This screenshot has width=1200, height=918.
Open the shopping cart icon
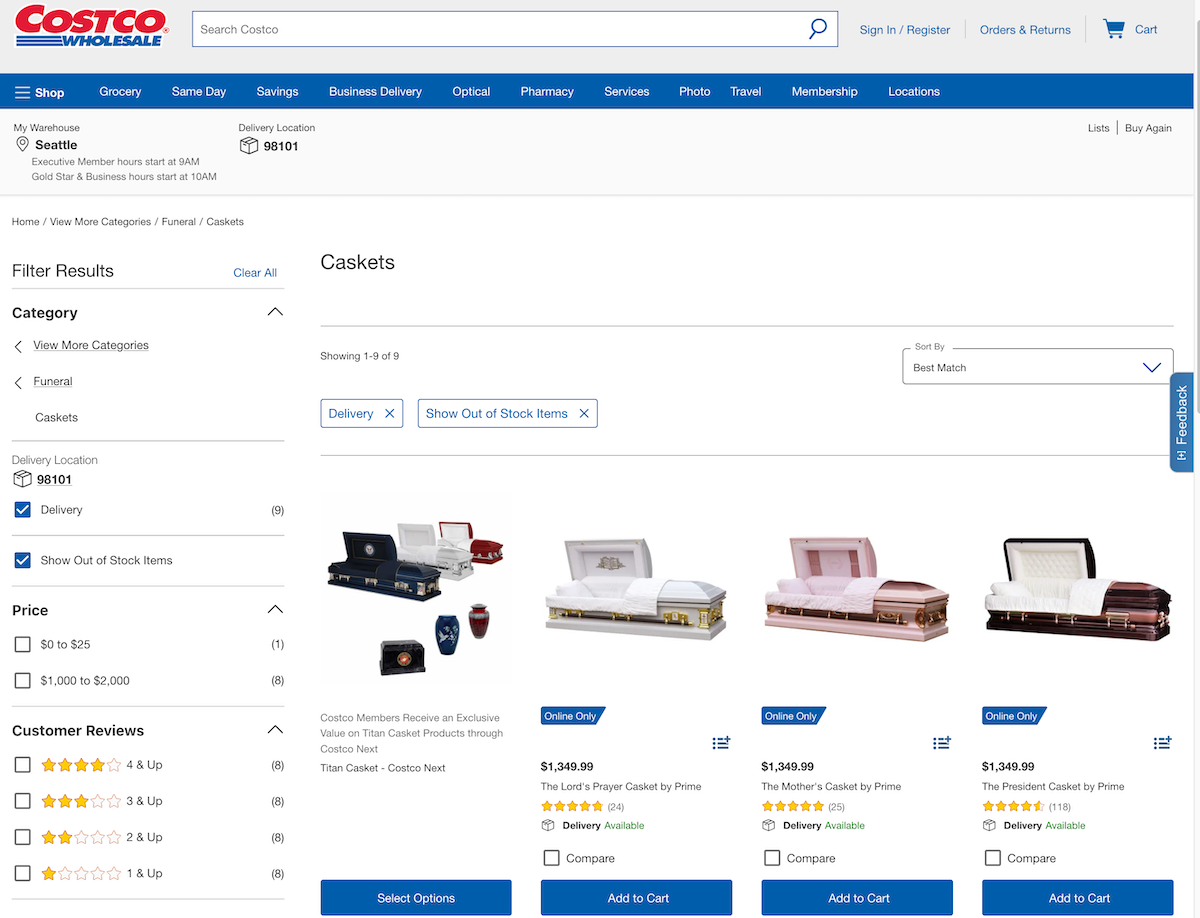[x=1113, y=29]
